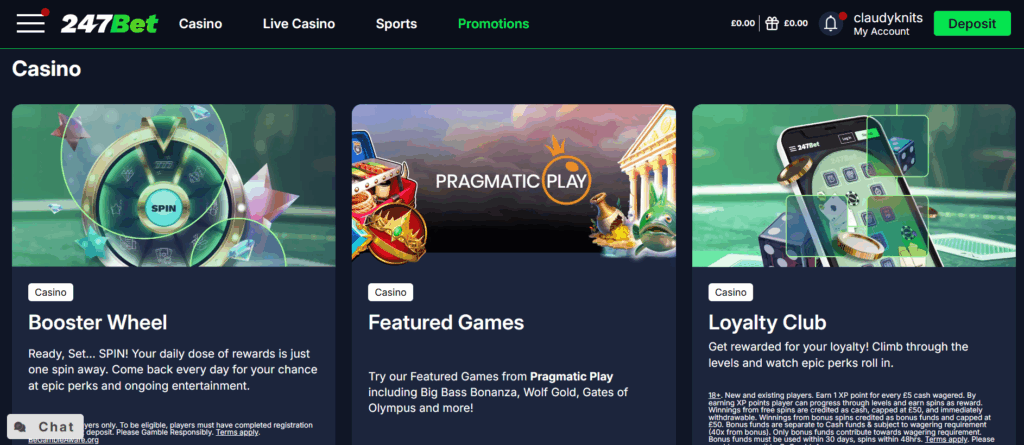Viewport: 1024px width, 445px height.
Task: Click the 247Bet logo
Action: tap(109, 24)
